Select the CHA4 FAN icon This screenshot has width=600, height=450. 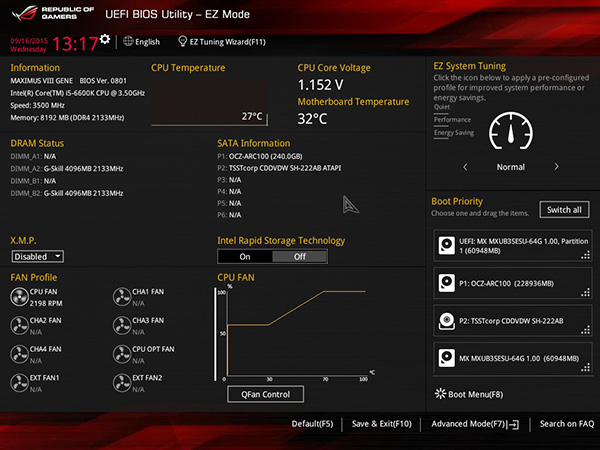point(19,354)
